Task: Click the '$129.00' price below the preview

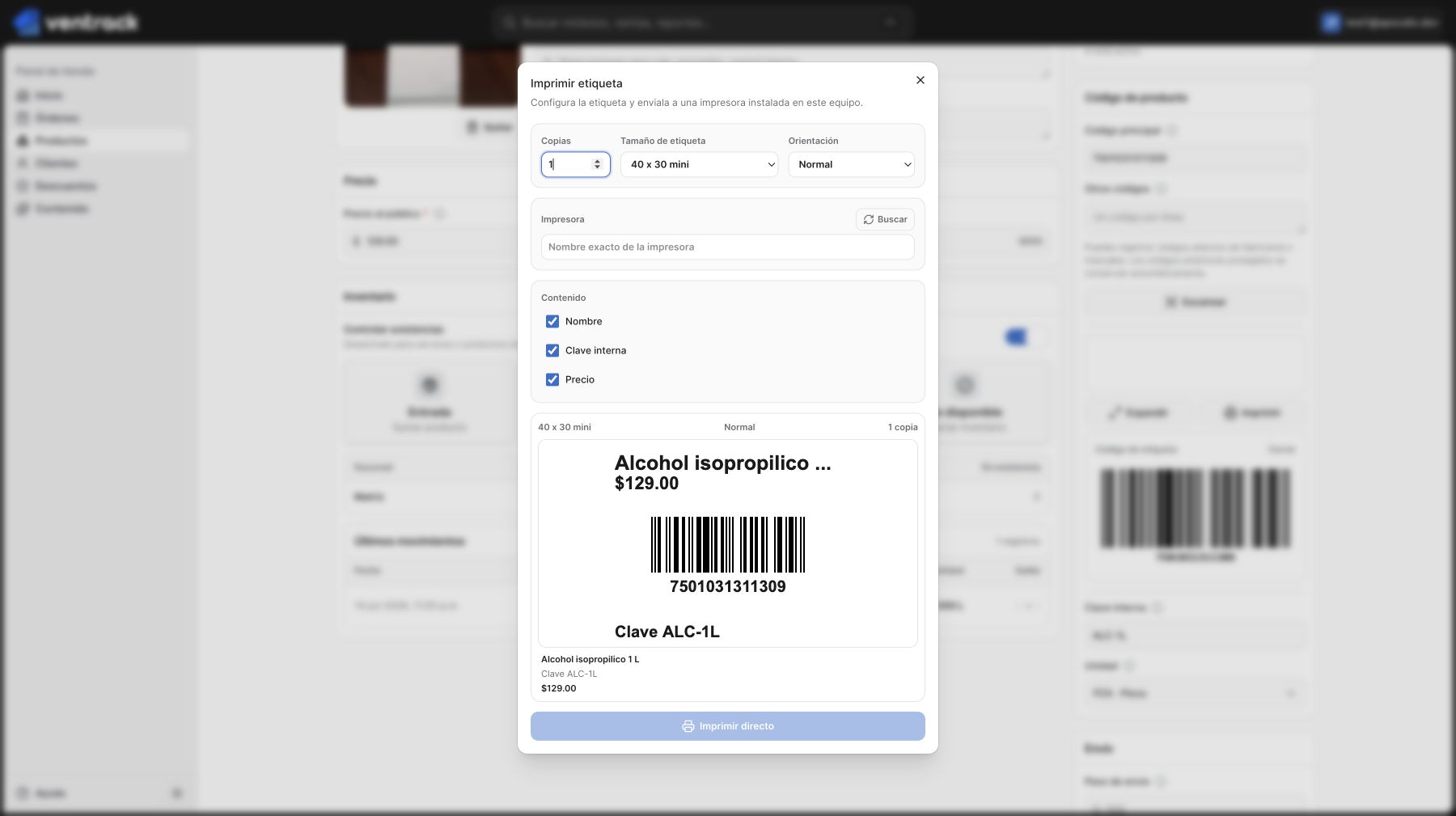Action: 559,688
